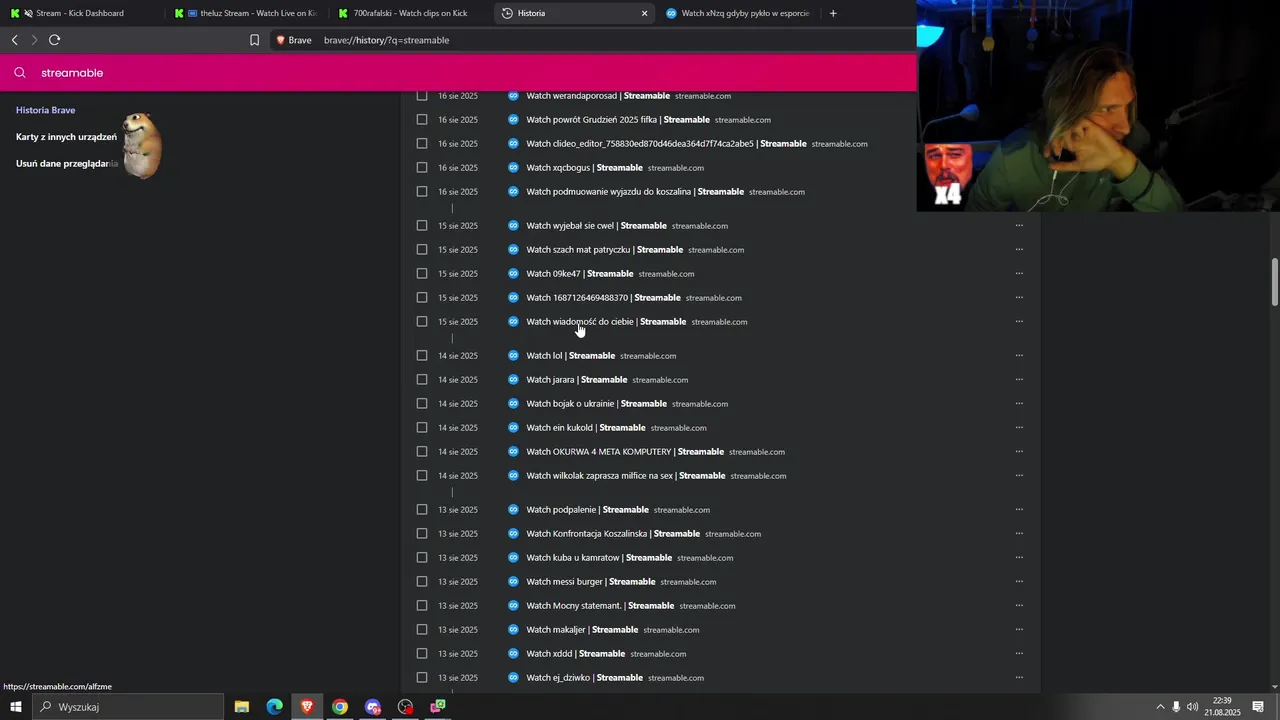
Task: Open the Brave browser taskbar icon
Action: 307,707
